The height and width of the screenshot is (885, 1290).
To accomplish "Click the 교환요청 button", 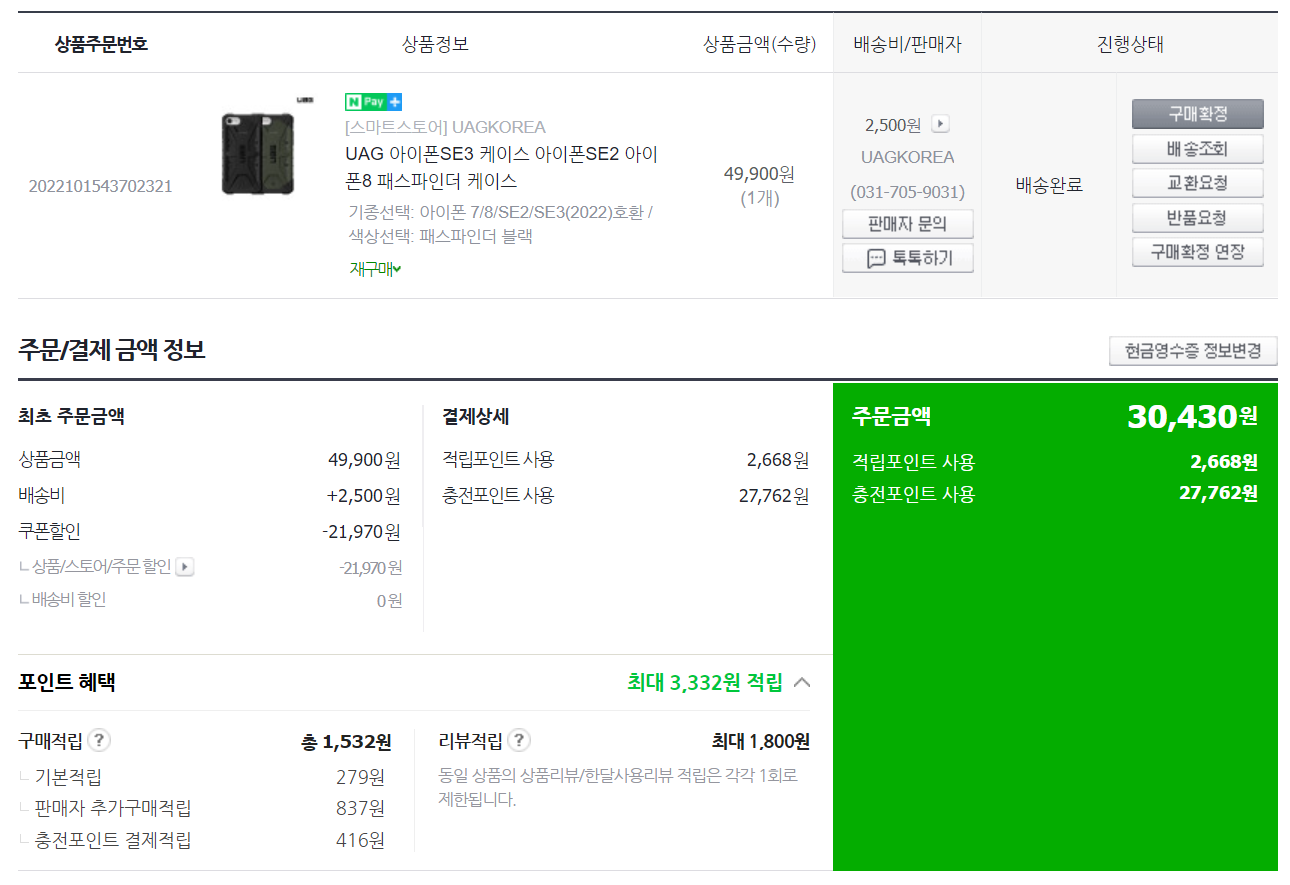I will coord(1198,183).
